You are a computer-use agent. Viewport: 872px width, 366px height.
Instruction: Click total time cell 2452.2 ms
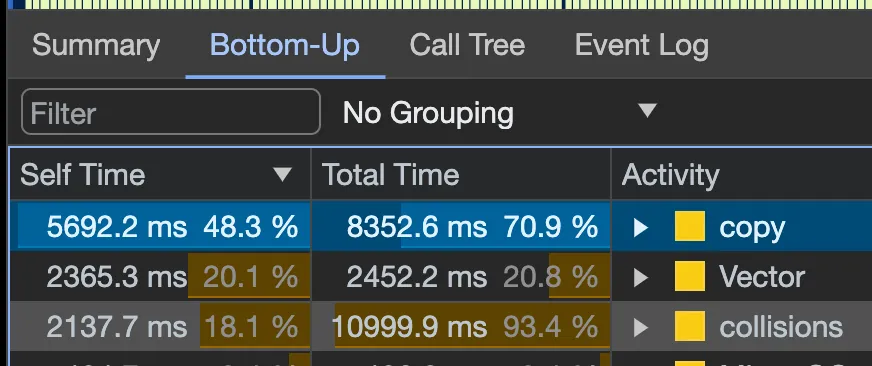461,276
